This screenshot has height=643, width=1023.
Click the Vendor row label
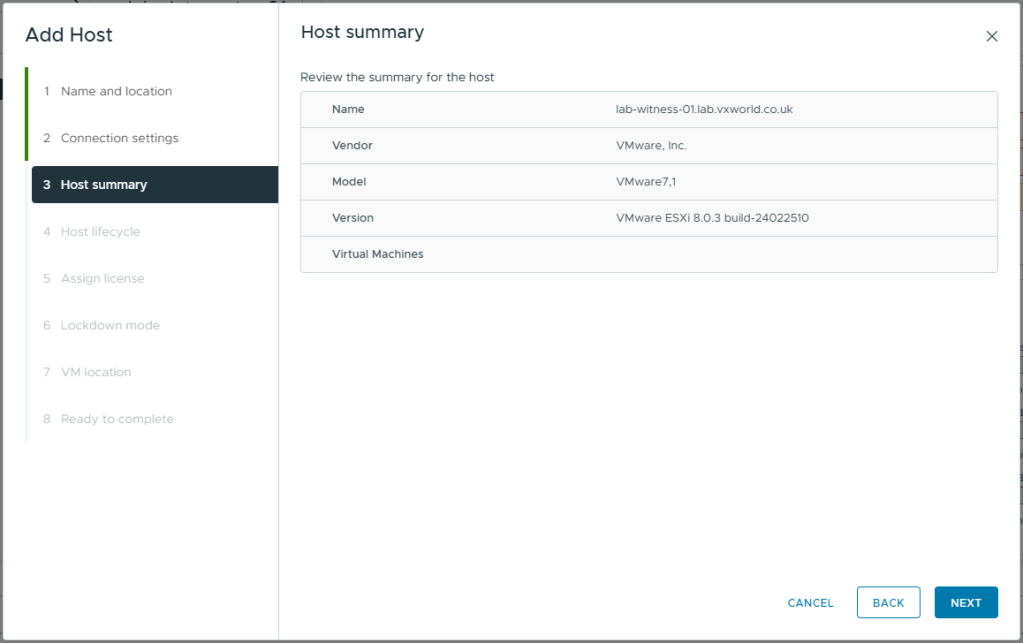pos(352,146)
